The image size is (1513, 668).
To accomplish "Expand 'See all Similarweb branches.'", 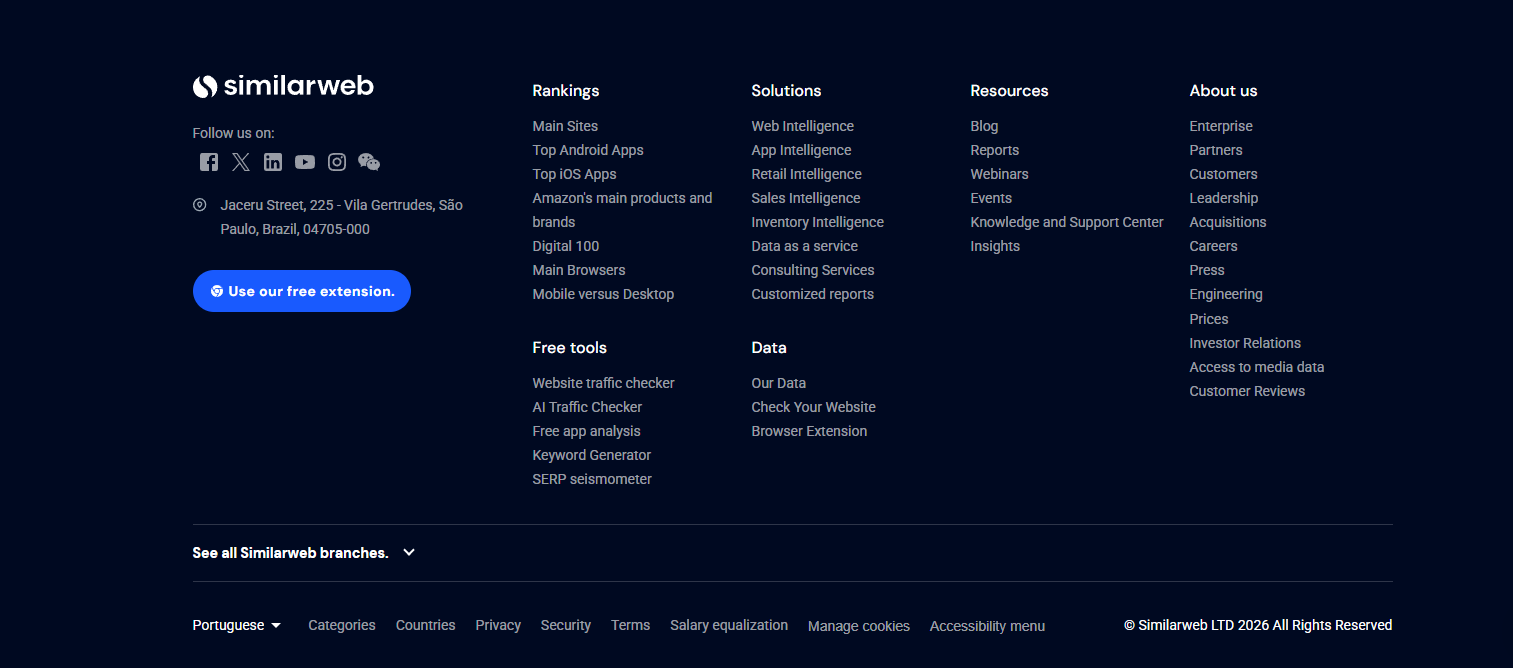I will (x=304, y=553).
